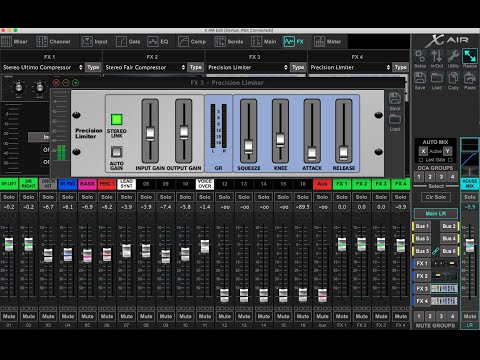Image resolution: width=480 pixels, height=360 pixels.
Task: Open the Meter tab
Action: (327, 42)
